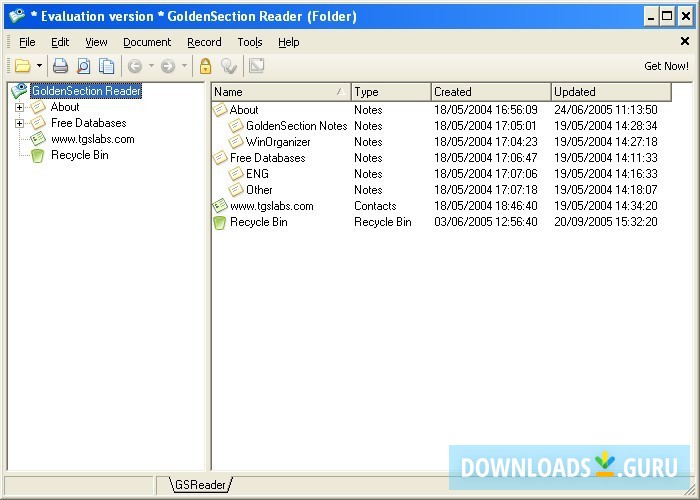The image size is (700, 500).
Task: Open the View menu
Action: point(96,42)
